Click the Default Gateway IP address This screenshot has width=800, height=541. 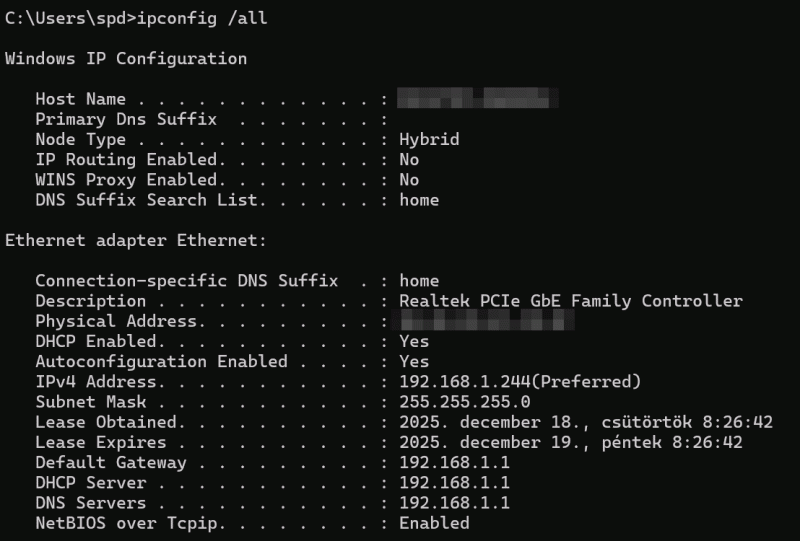click(x=454, y=463)
